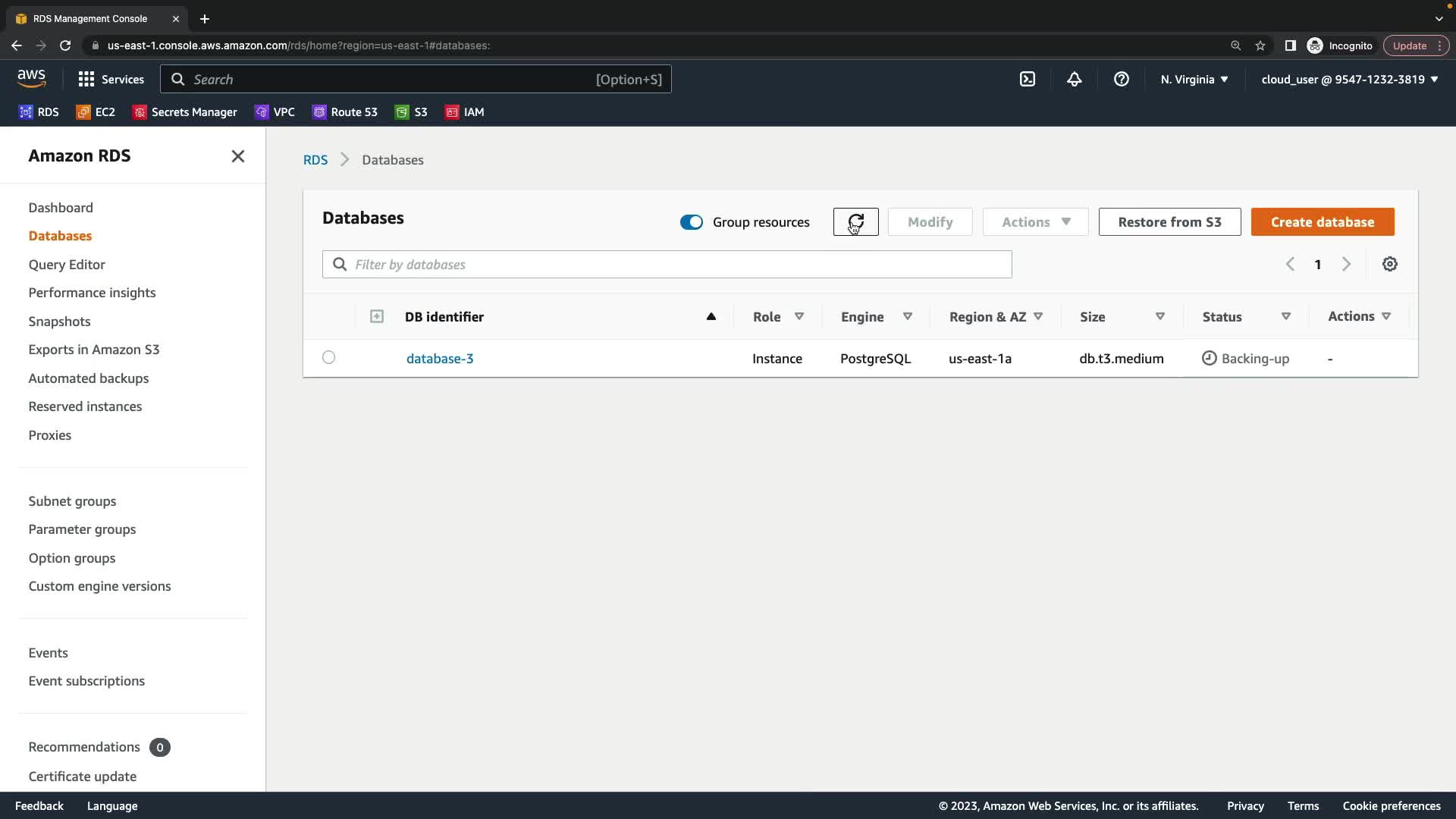Open table preferences gear icon
Image resolution: width=1456 pixels, height=819 pixels.
[1389, 265]
